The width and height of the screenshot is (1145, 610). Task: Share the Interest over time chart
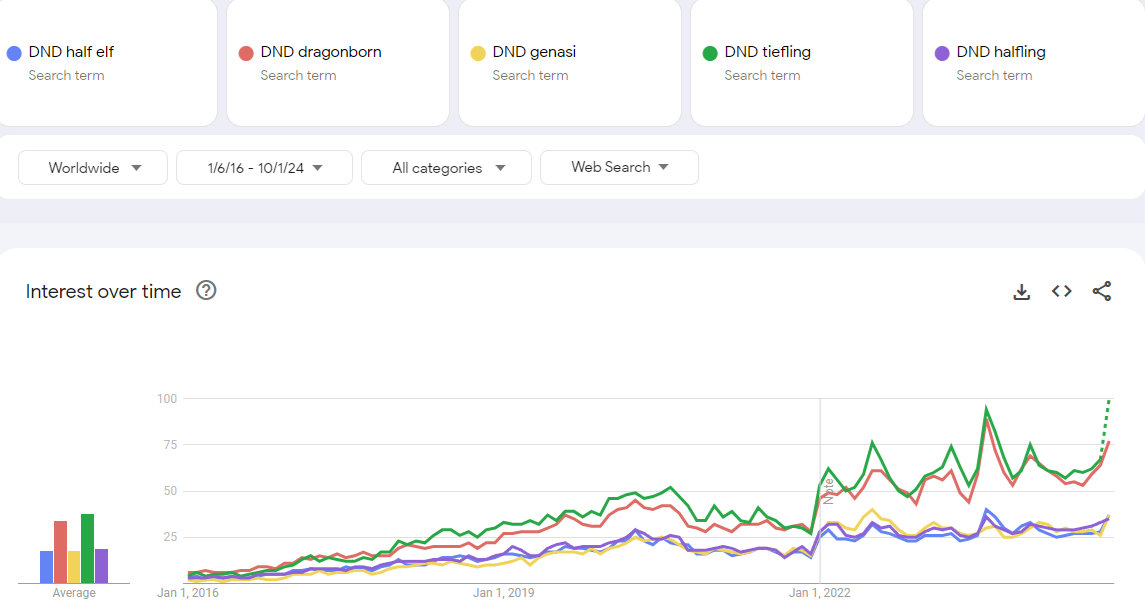1102,291
